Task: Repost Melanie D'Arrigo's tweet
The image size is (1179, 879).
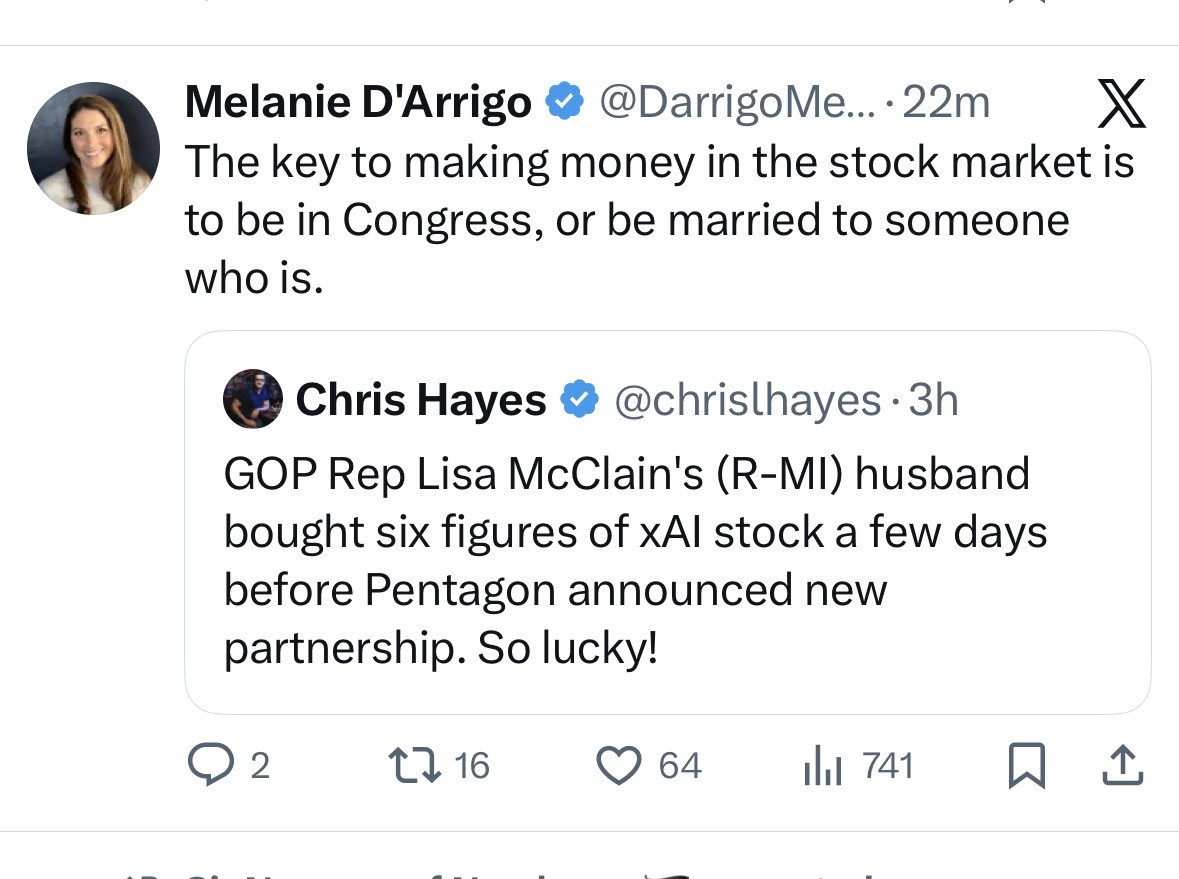Action: [407, 766]
